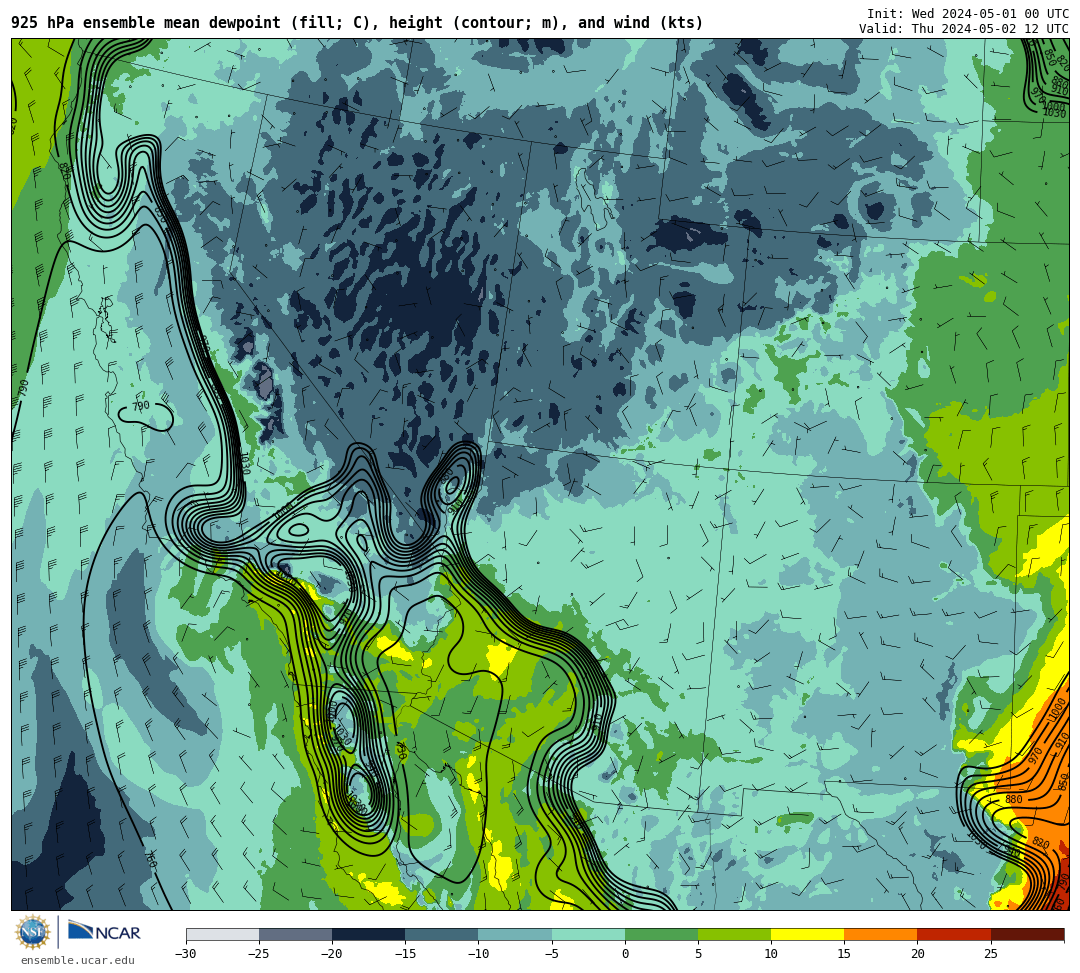The height and width of the screenshot is (973, 1080).
Task: Open the ensemble.ucar.edu link text
Action: tap(78, 961)
